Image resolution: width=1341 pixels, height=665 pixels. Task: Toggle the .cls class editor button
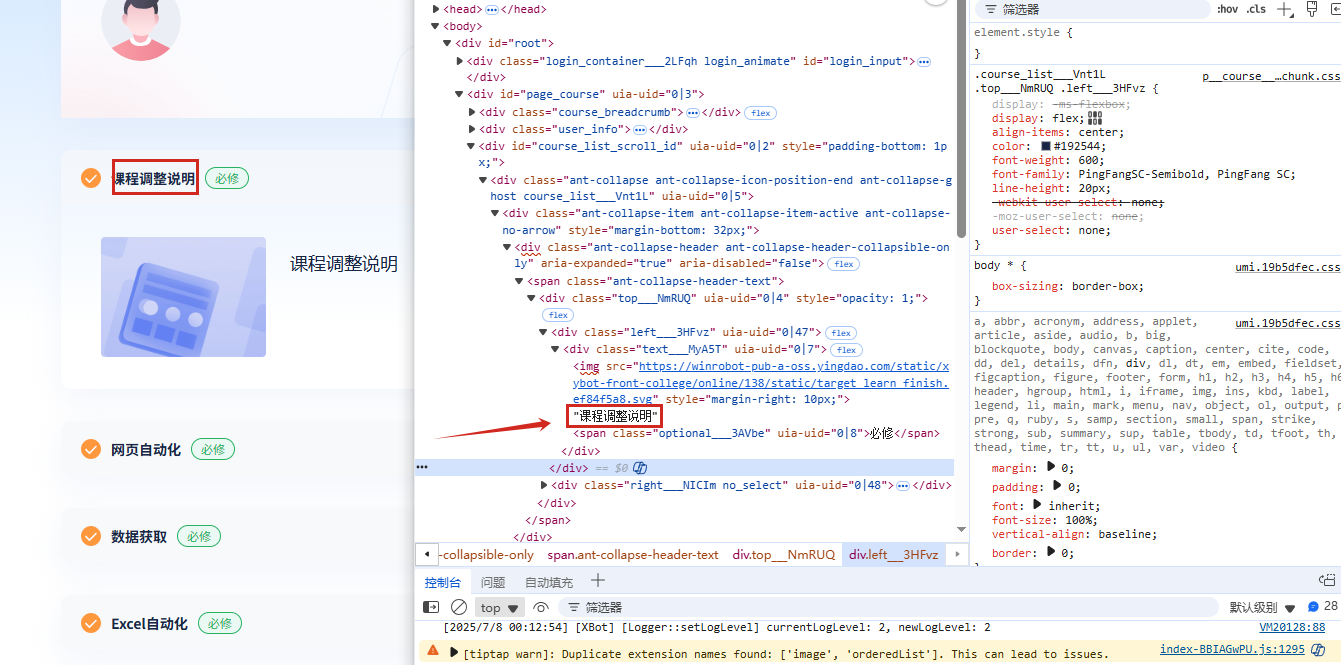1256,9
